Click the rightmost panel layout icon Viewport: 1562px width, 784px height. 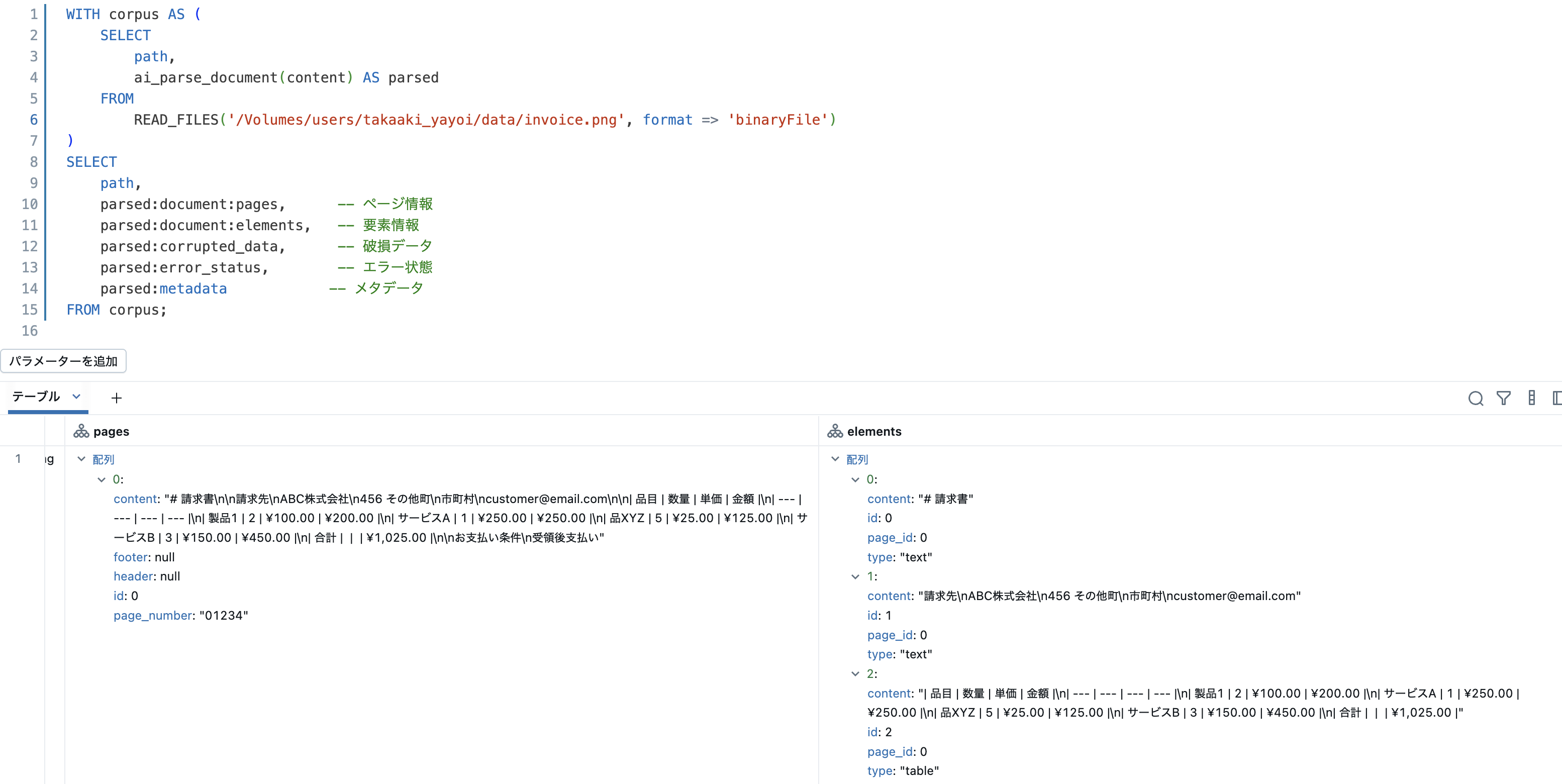[1557, 399]
